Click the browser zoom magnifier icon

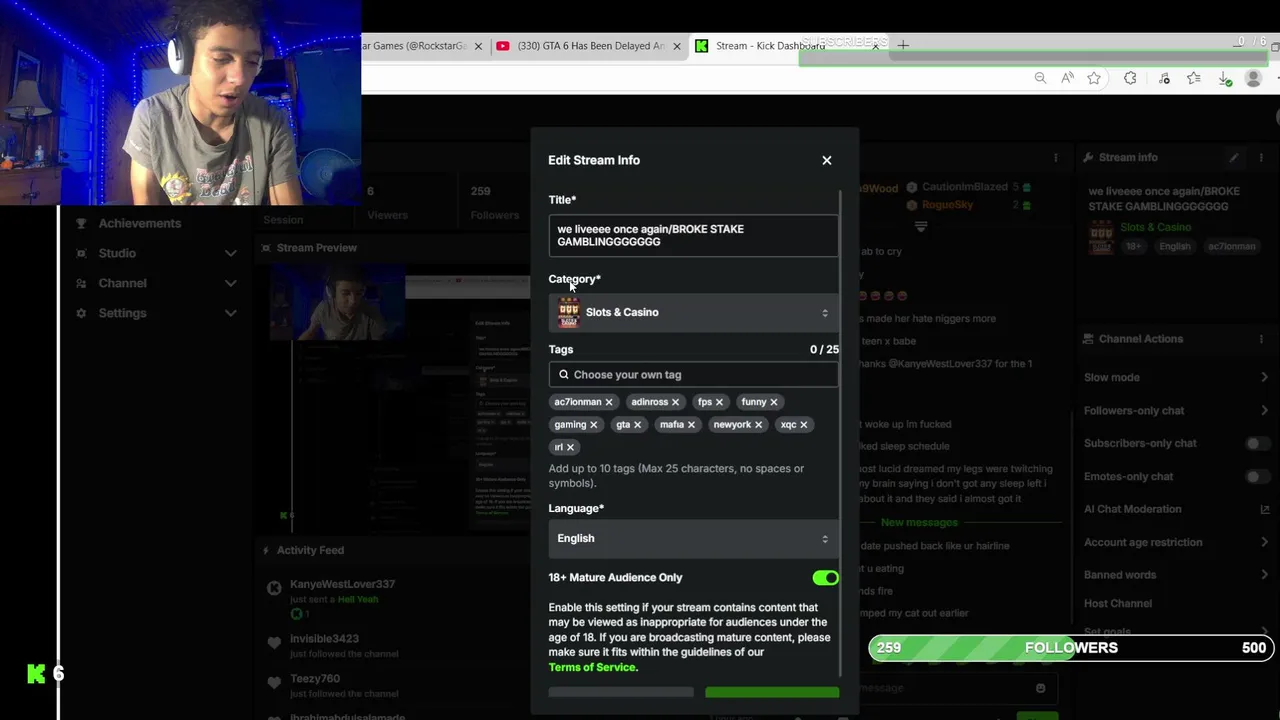click(1040, 78)
